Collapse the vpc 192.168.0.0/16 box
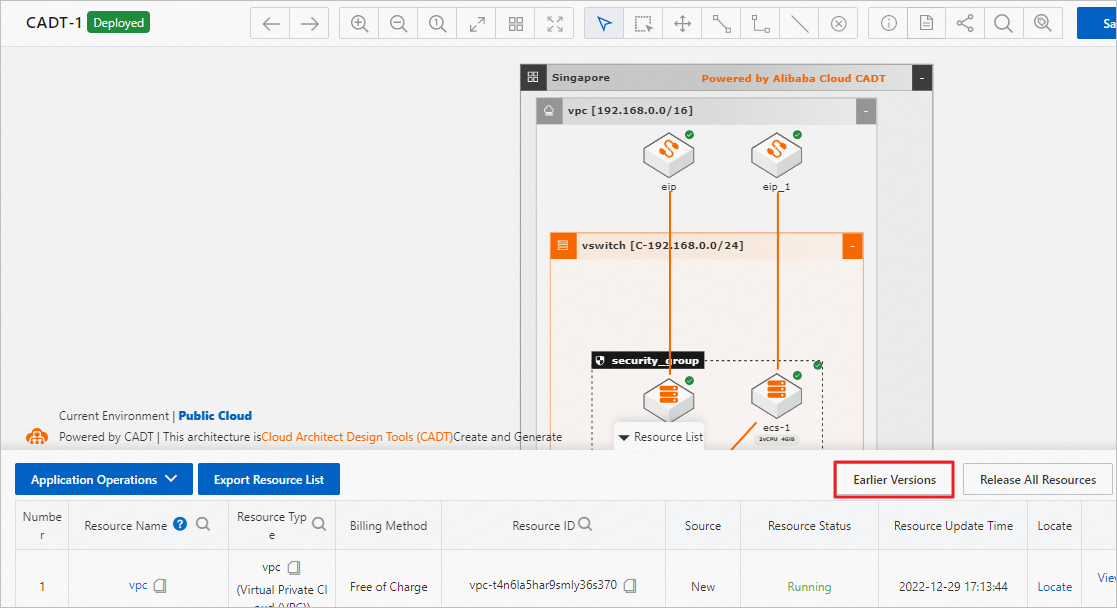 click(866, 110)
